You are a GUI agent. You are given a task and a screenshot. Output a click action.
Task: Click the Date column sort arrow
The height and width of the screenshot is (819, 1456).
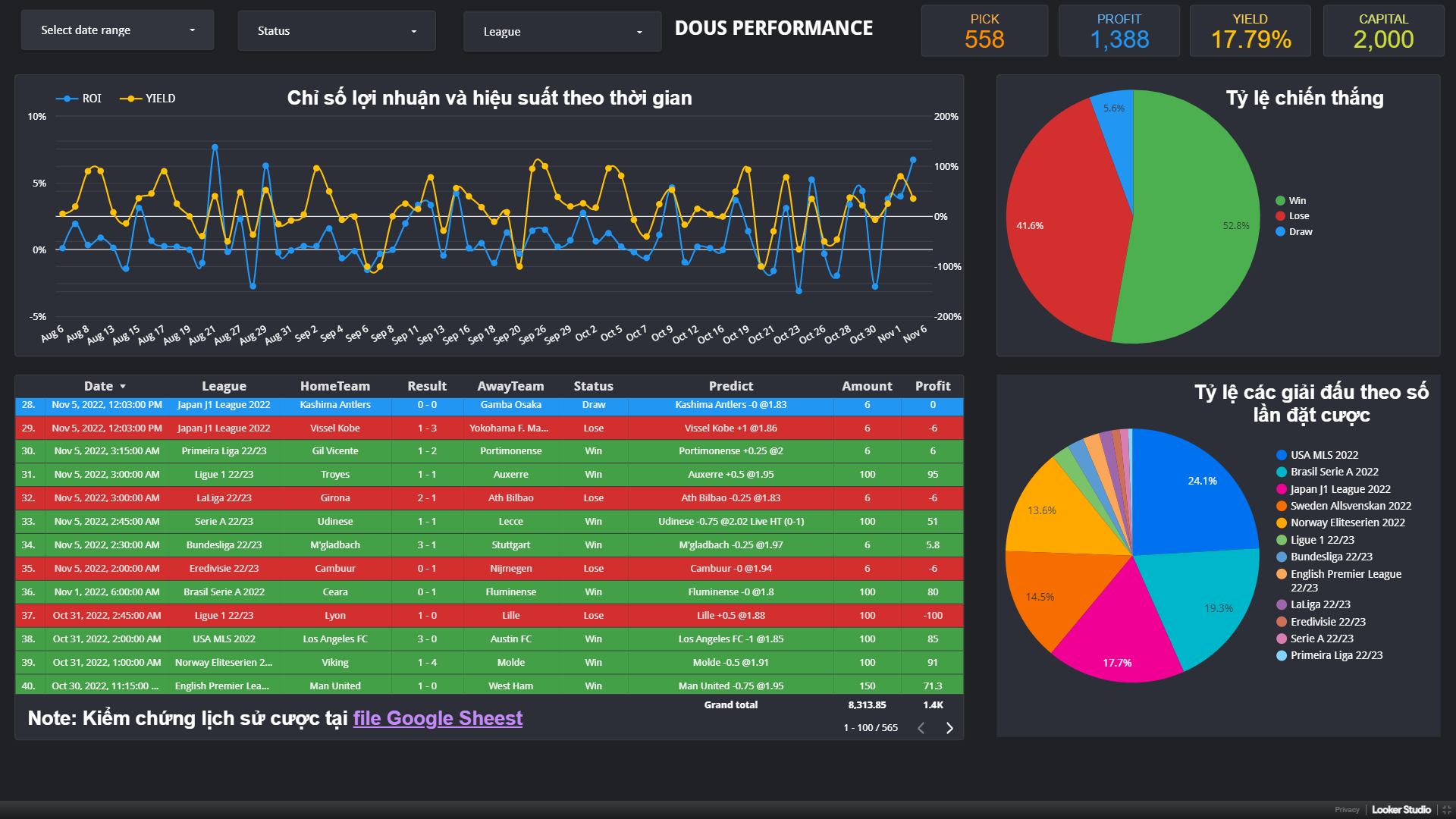pos(123,387)
